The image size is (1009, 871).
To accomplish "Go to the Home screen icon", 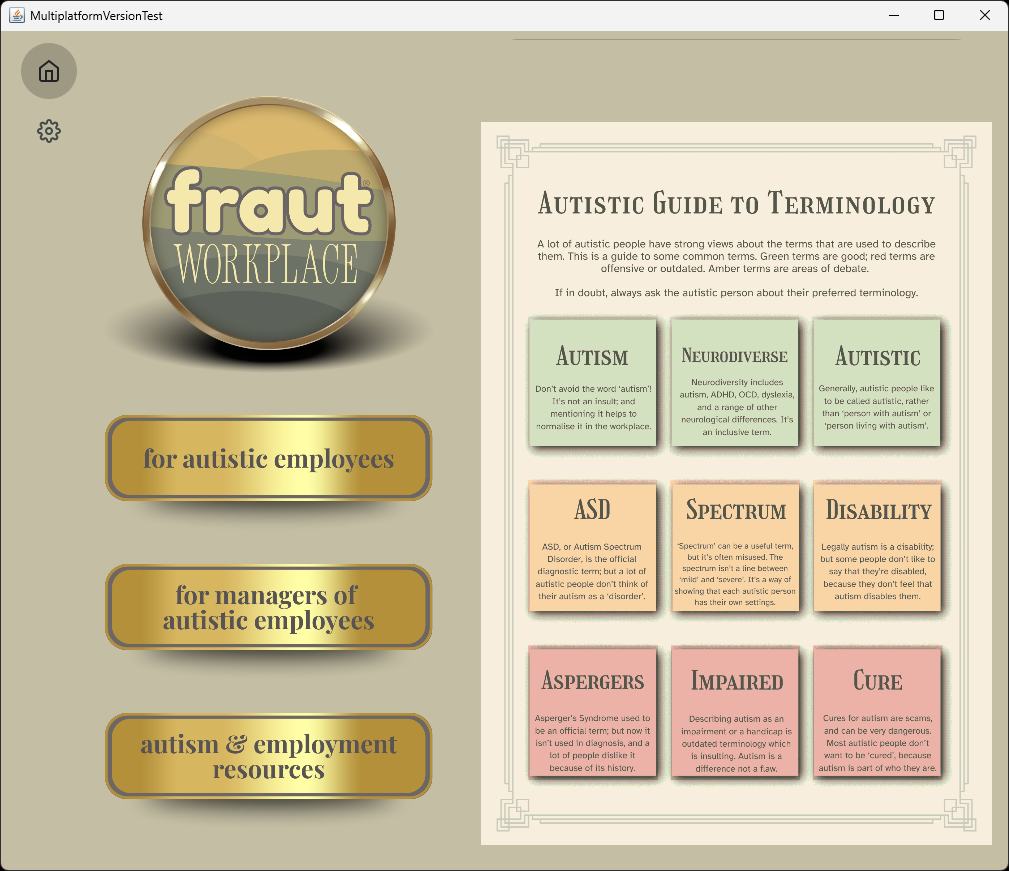I will (x=49, y=71).
